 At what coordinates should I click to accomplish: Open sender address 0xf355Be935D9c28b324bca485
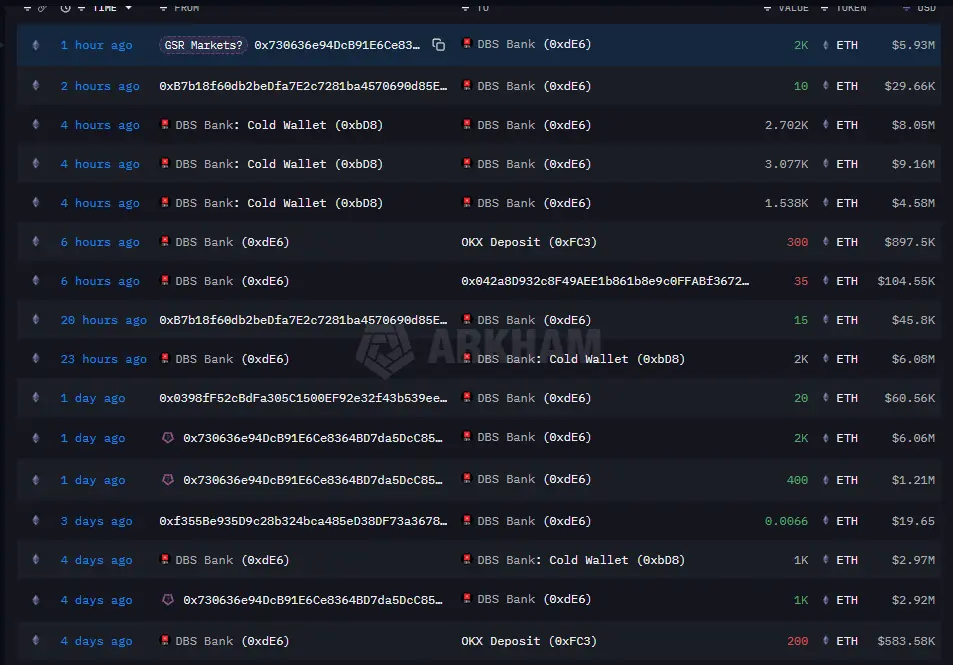point(303,521)
